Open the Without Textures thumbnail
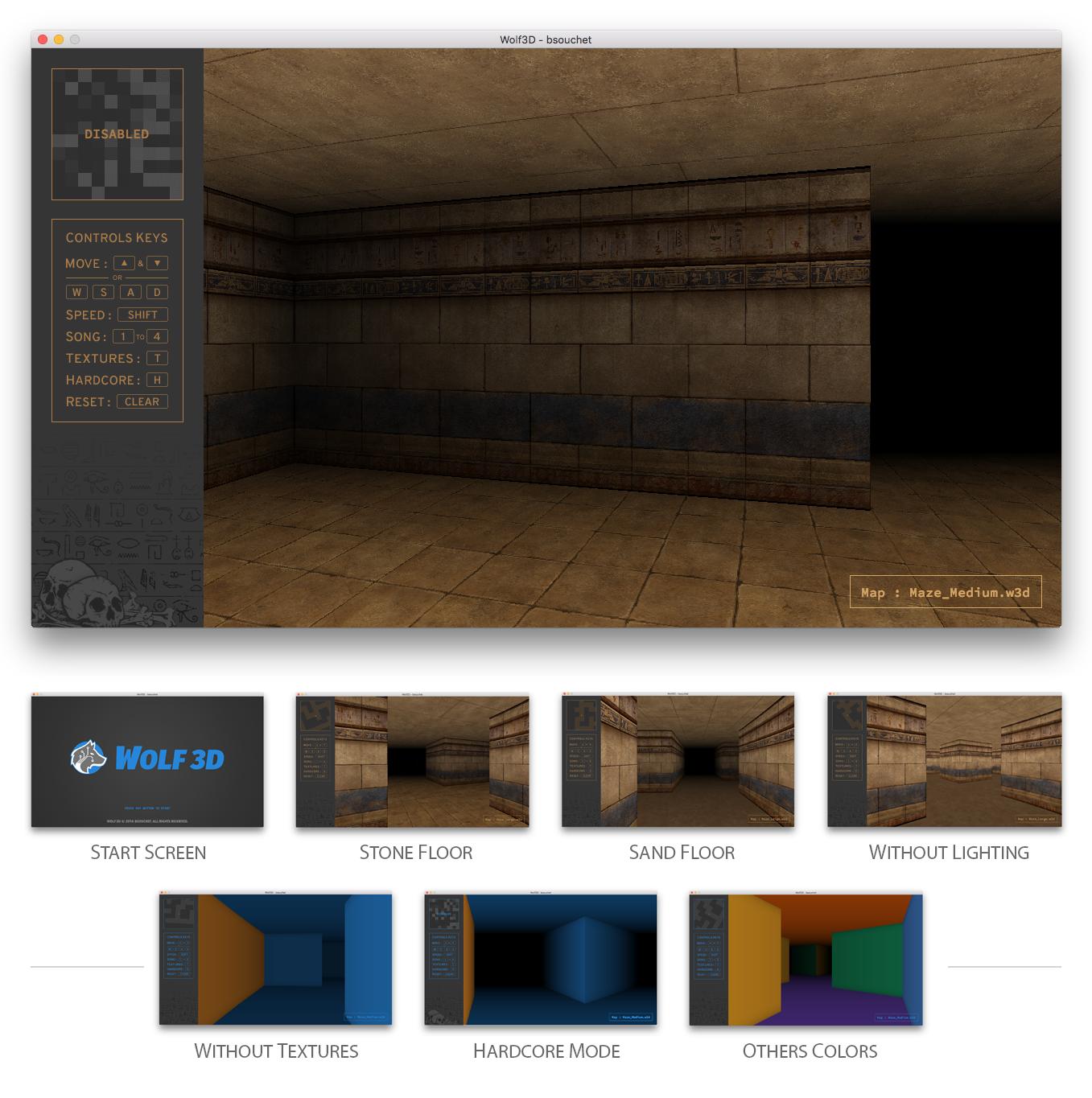The height and width of the screenshot is (1098, 1092). 275,957
